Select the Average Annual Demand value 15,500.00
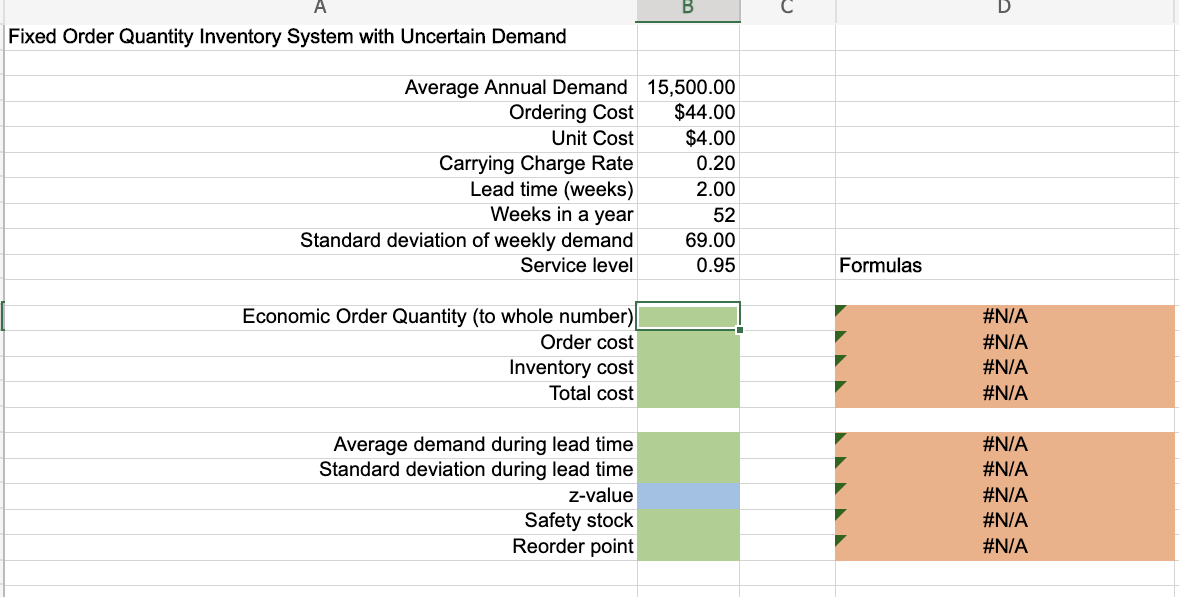This screenshot has width=1179, height=597. 687,87
